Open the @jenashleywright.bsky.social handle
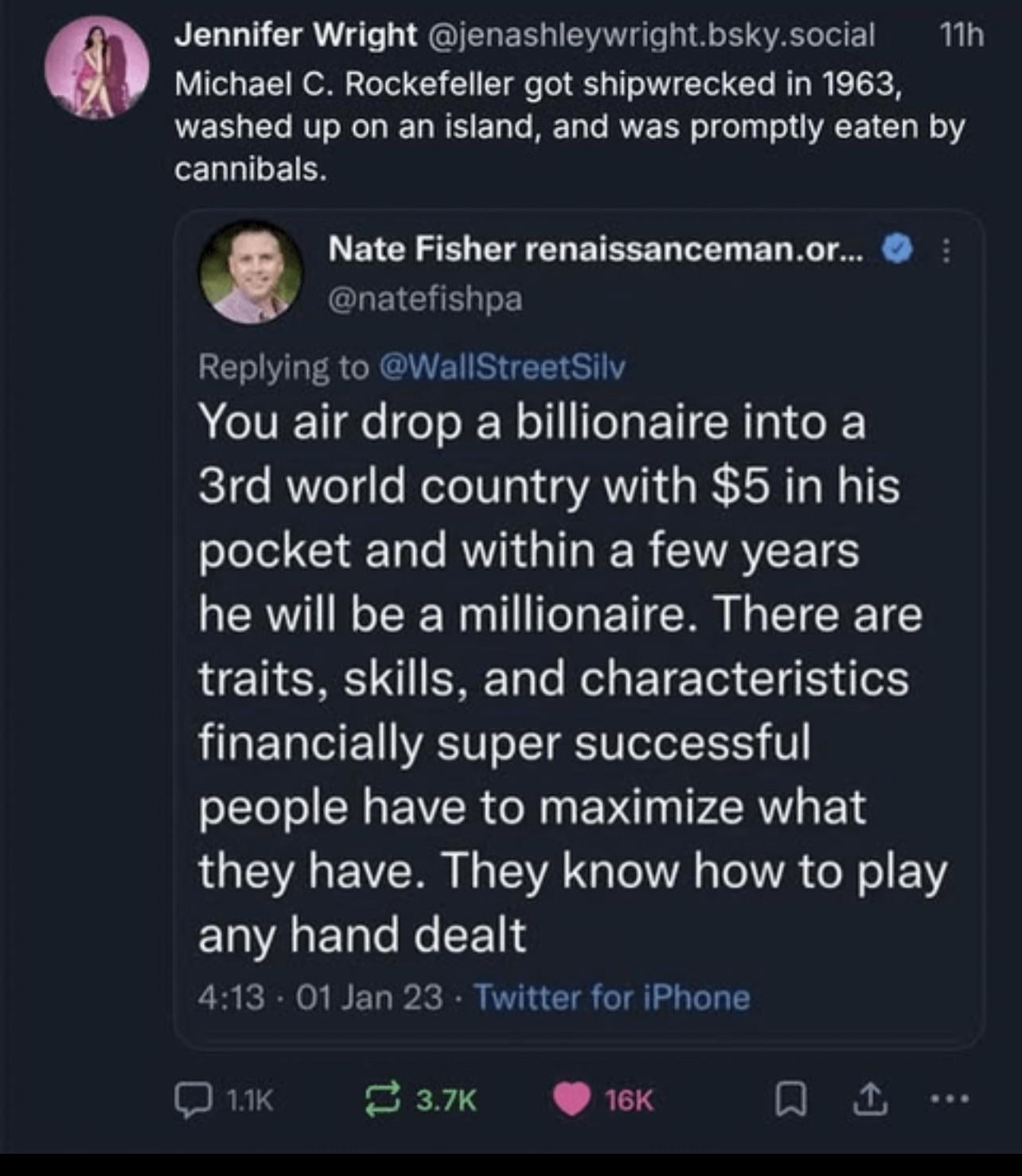 coord(652,35)
